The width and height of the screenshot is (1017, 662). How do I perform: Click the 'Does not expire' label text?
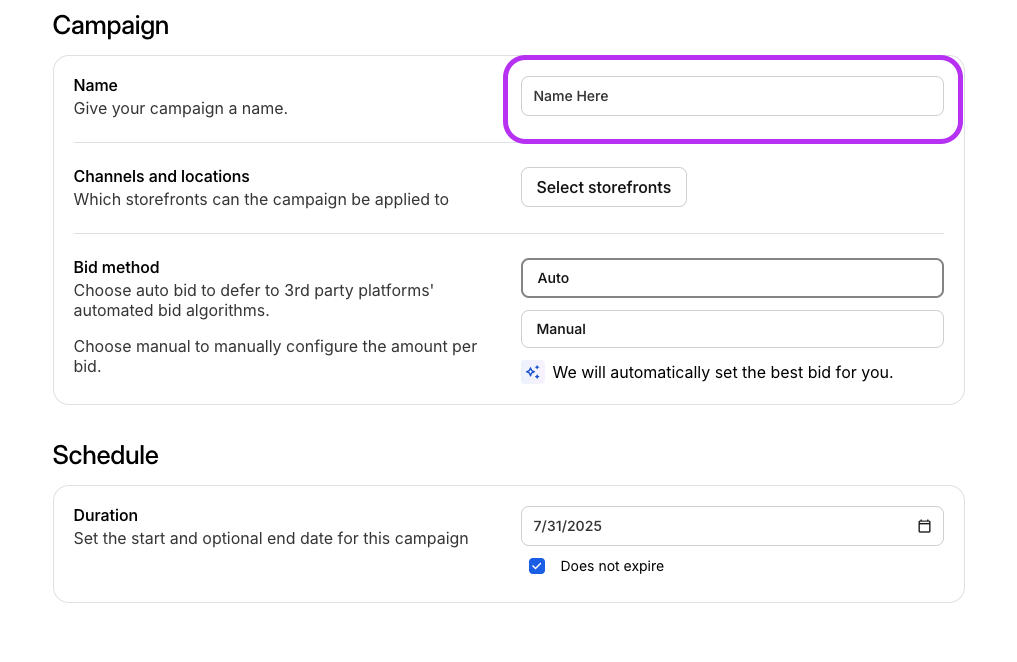[612, 566]
